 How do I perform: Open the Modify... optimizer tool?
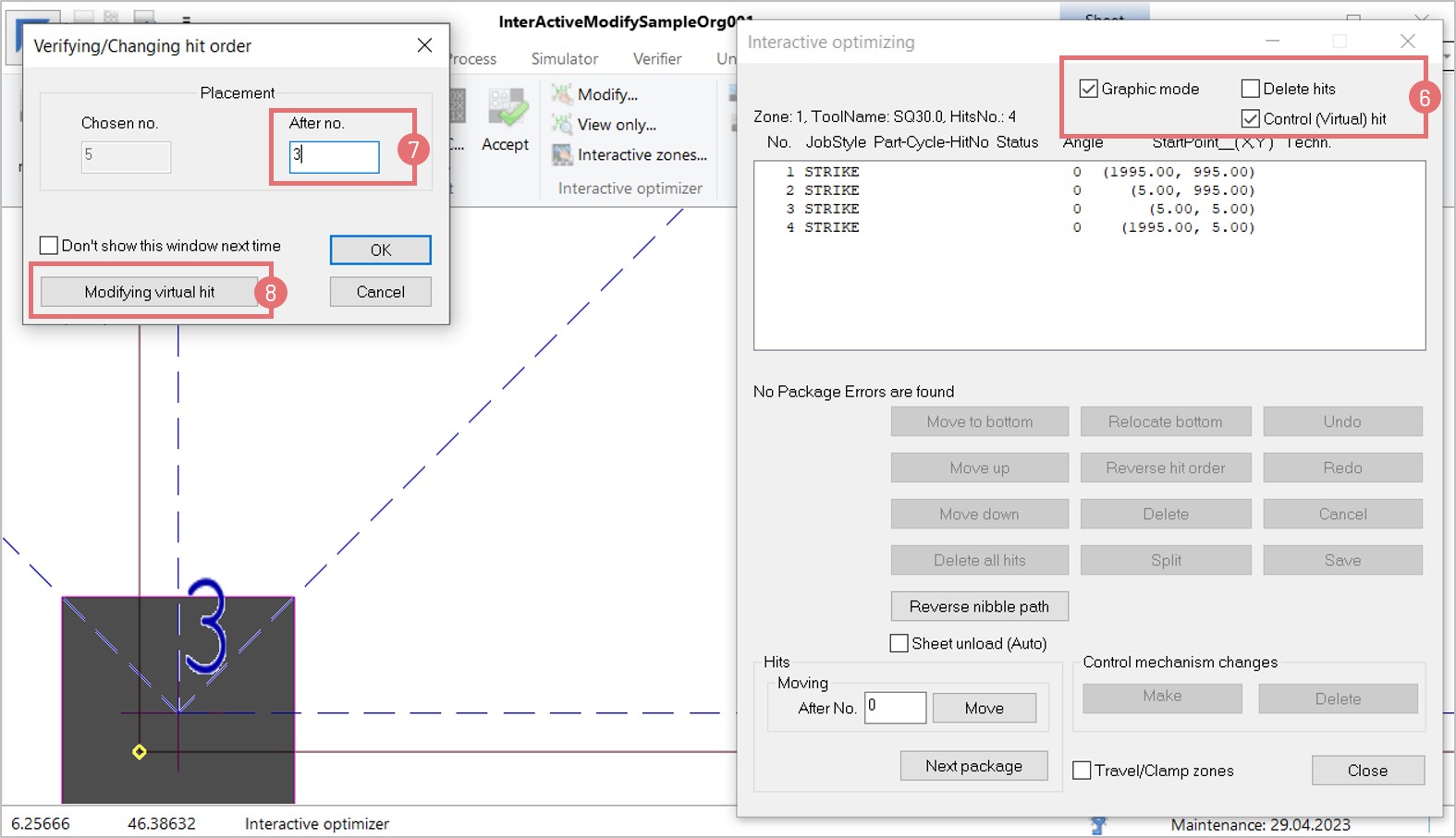click(x=606, y=94)
